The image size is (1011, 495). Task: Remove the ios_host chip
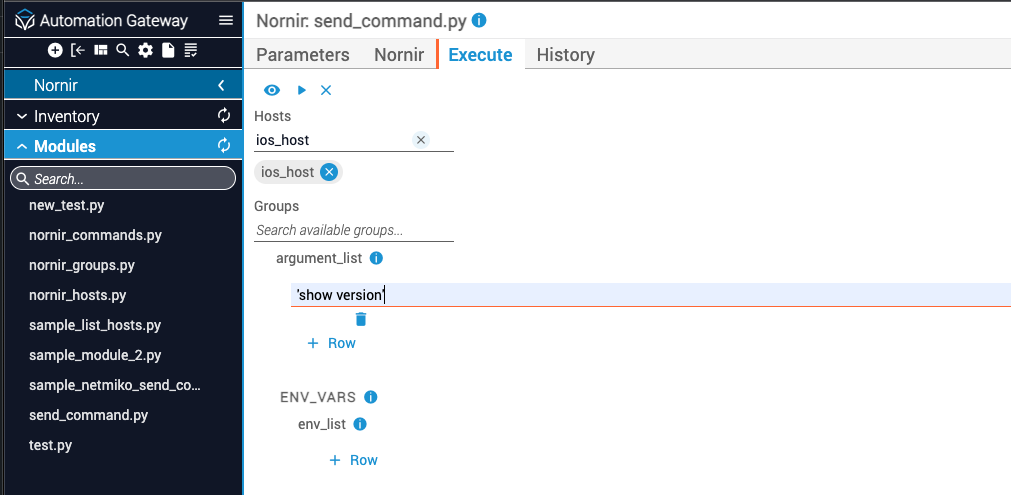point(329,172)
